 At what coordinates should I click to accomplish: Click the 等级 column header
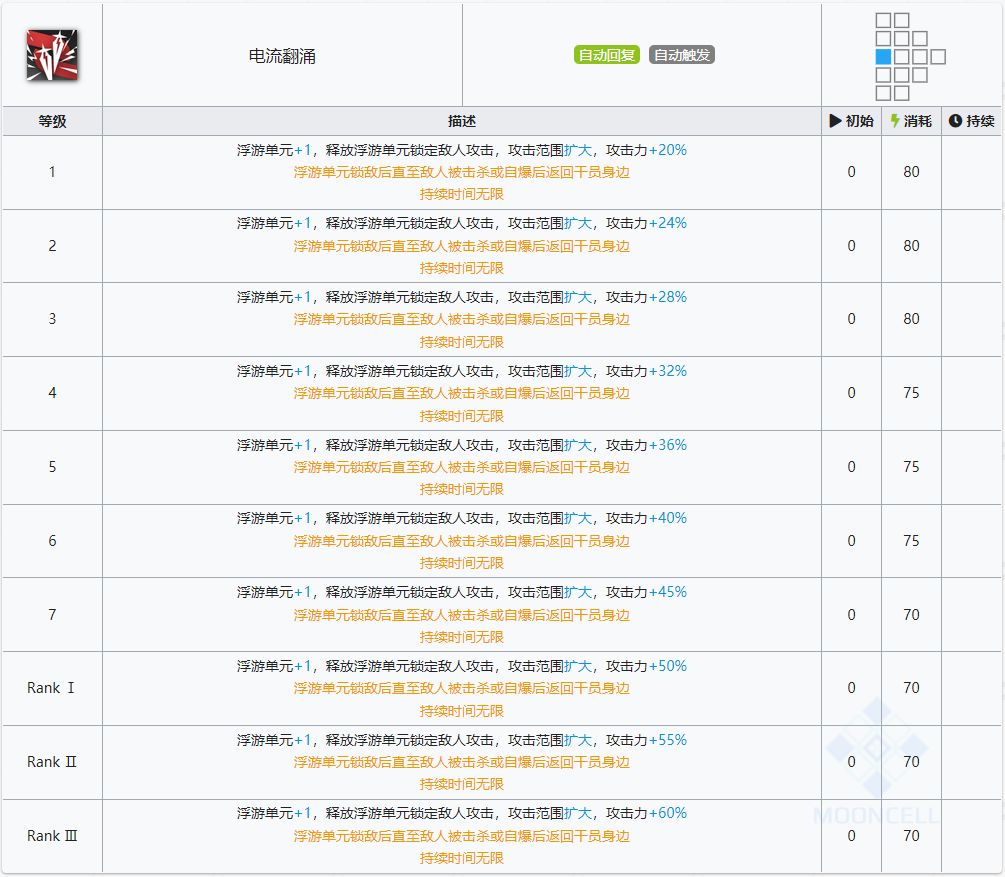click(52, 121)
